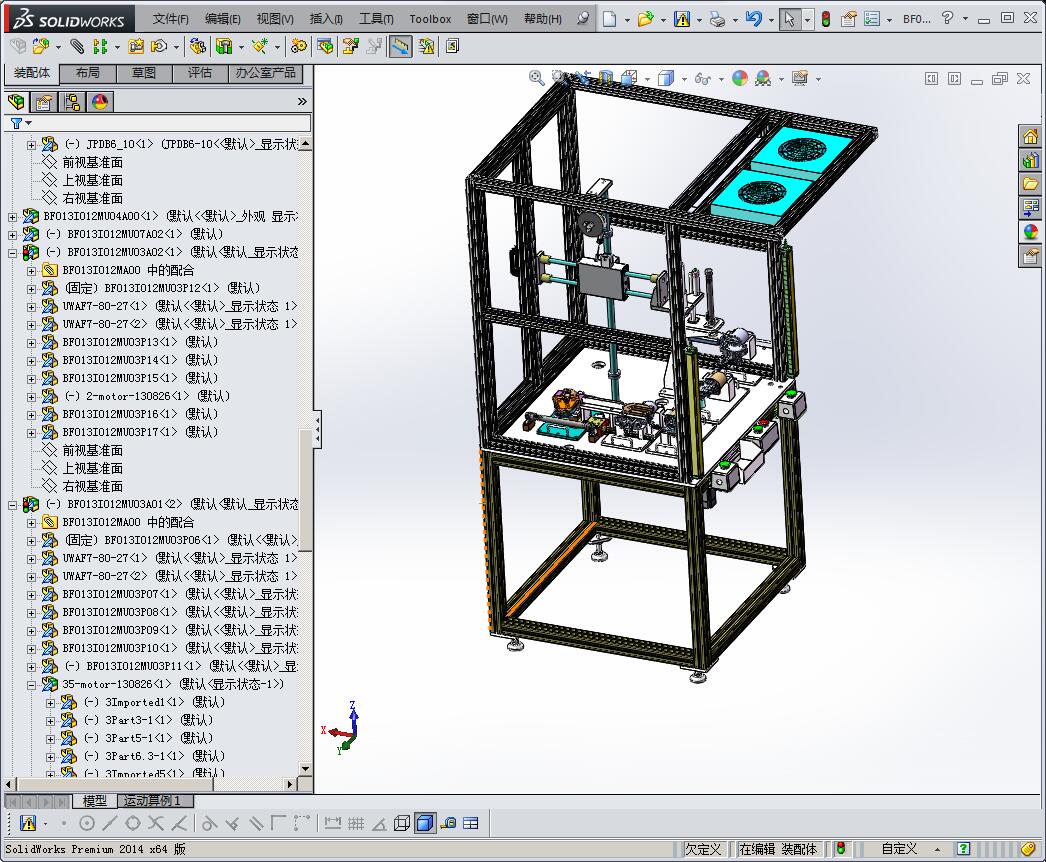Open the 窗口(W) menu
Image resolution: width=1046 pixels, height=862 pixels.
tap(487, 19)
